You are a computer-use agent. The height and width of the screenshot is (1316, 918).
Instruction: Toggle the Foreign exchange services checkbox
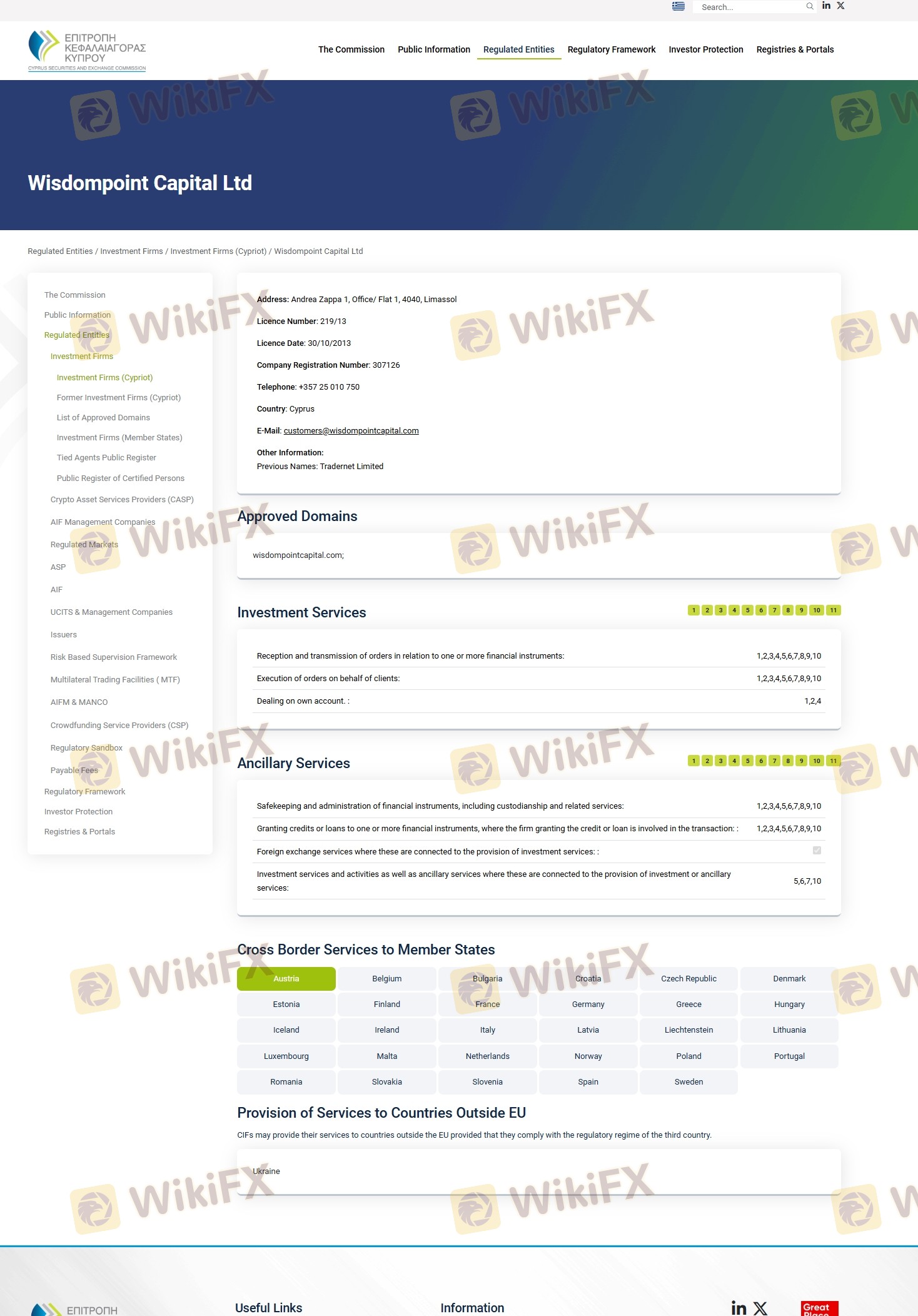817,851
